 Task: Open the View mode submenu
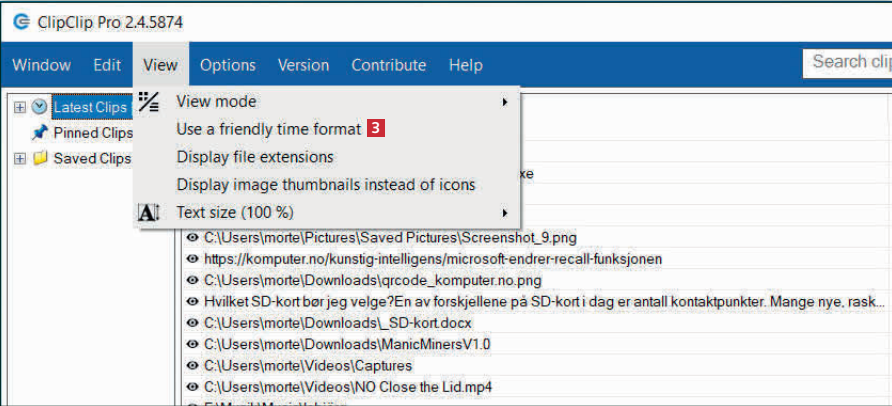point(327,102)
